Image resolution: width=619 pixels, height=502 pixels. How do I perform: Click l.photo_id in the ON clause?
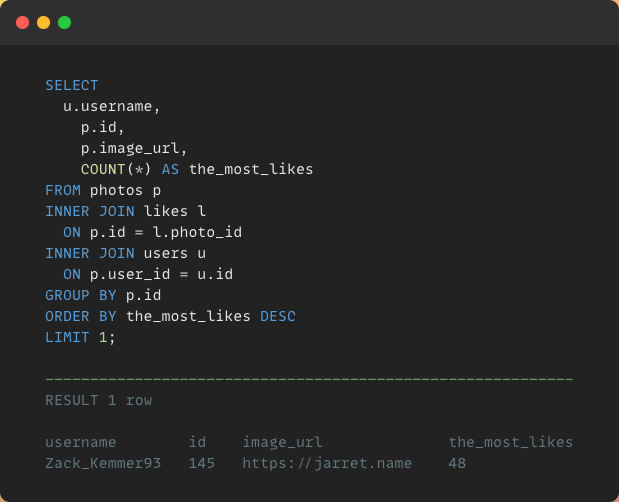[197, 232]
